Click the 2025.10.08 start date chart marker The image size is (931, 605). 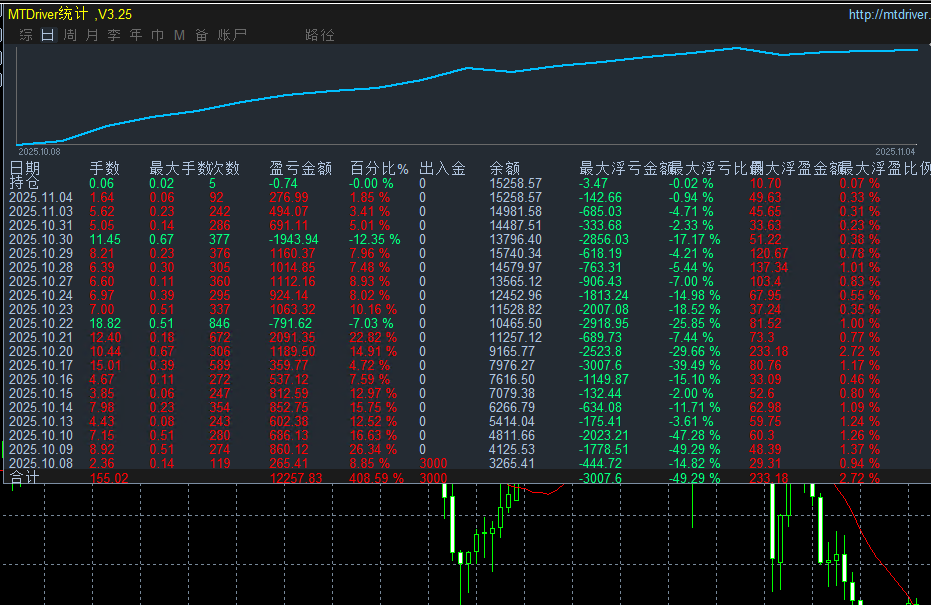tap(39, 152)
